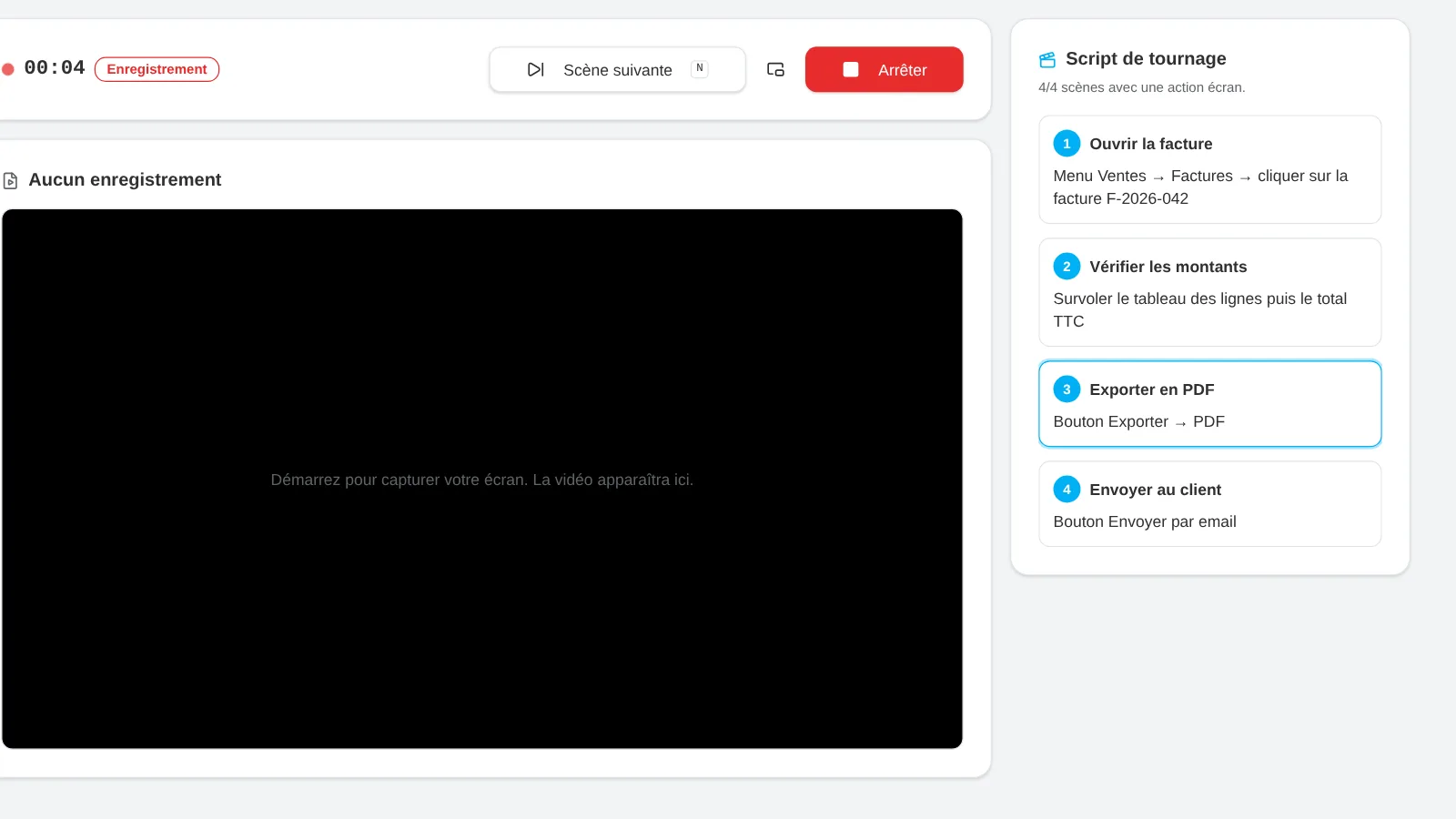Skip to next scene with Scène suivante
Viewport: 1456px width, 819px height.
pyautogui.click(x=617, y=69)
